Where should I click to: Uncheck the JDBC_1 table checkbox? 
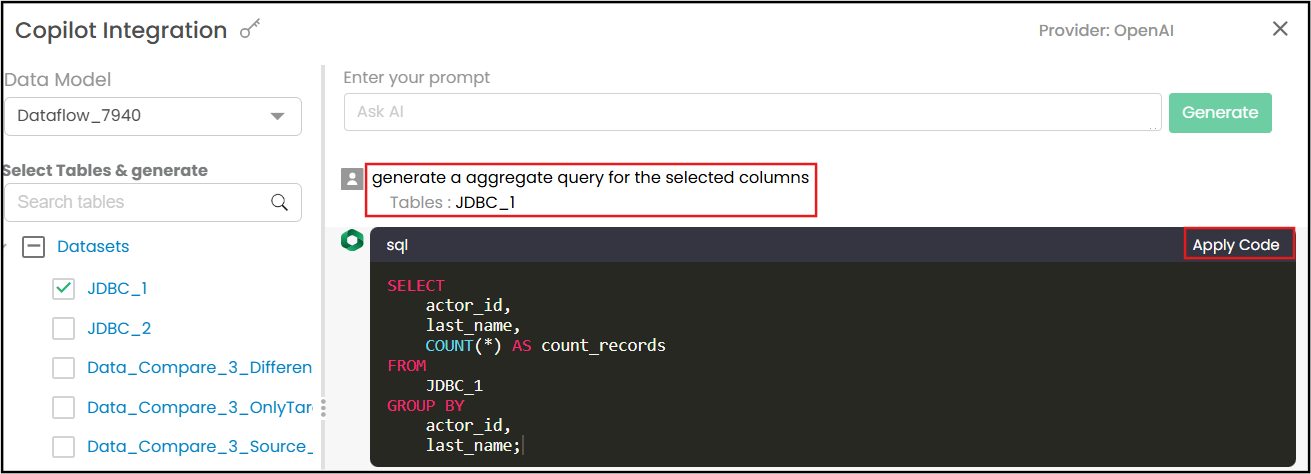64,288
